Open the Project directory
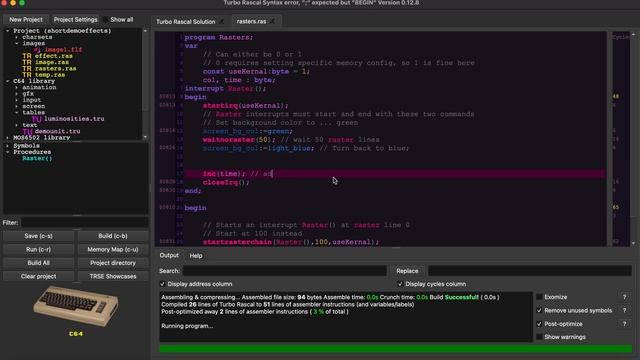 coord(113,263)
